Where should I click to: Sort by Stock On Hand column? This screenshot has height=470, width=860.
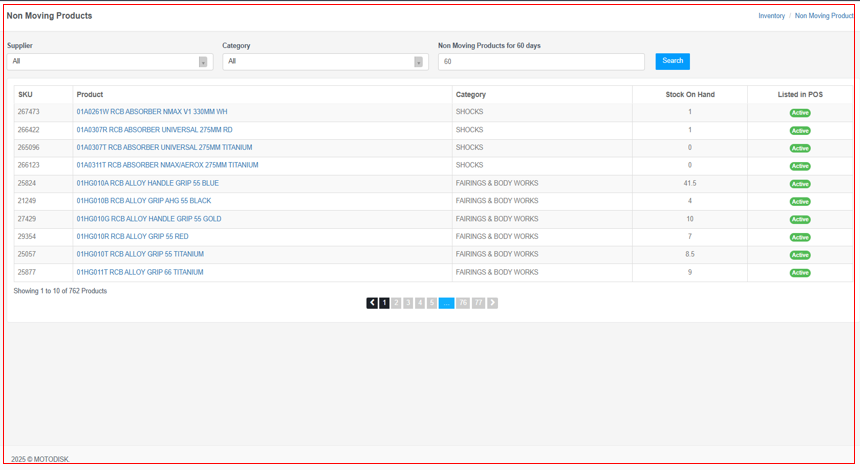[690, 95]
